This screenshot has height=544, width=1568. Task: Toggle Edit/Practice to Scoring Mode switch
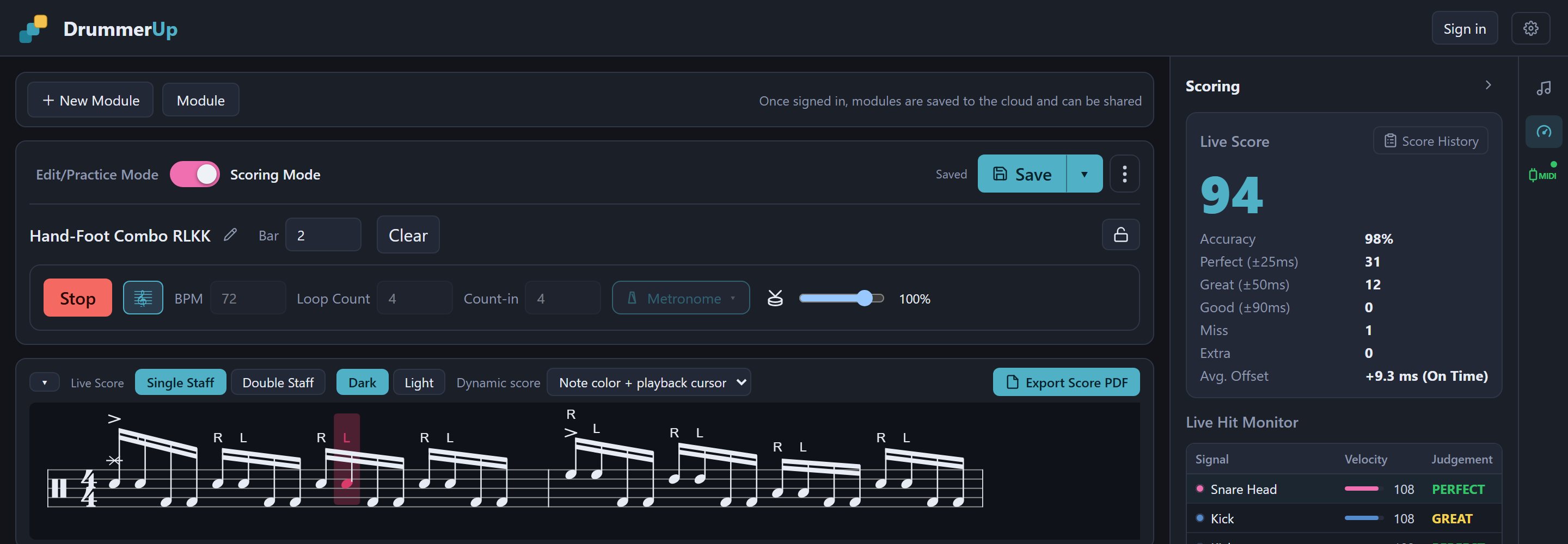[195, 174]
